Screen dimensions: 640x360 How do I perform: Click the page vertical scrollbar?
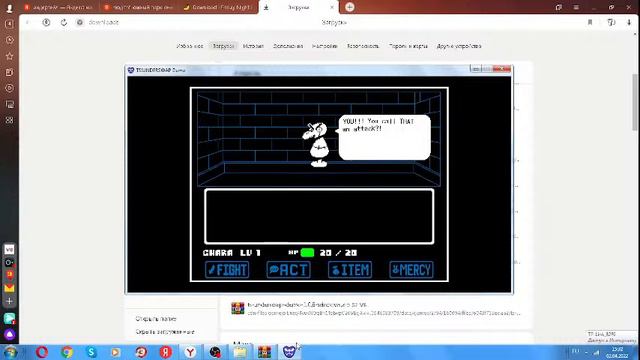pyautogui.click(x=635, y=102)
